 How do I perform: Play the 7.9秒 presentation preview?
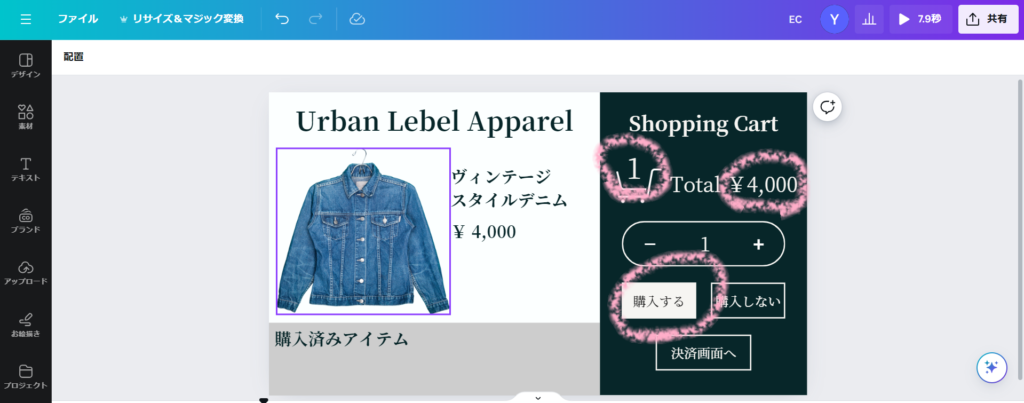(x=920, y=19)
